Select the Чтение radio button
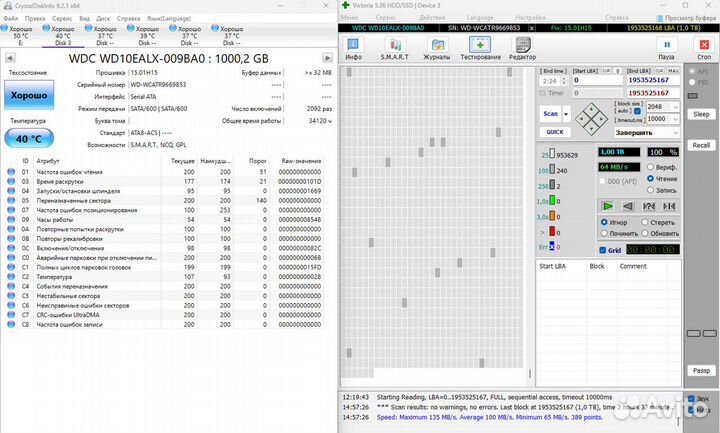Image resolution: width=720 pixels, height=433 pixels. tap(652, 179)
